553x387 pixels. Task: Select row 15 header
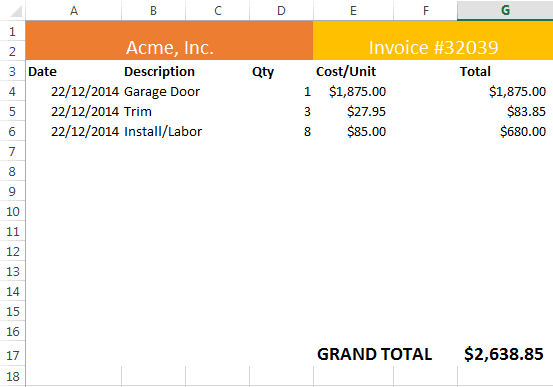coord(13,312)
